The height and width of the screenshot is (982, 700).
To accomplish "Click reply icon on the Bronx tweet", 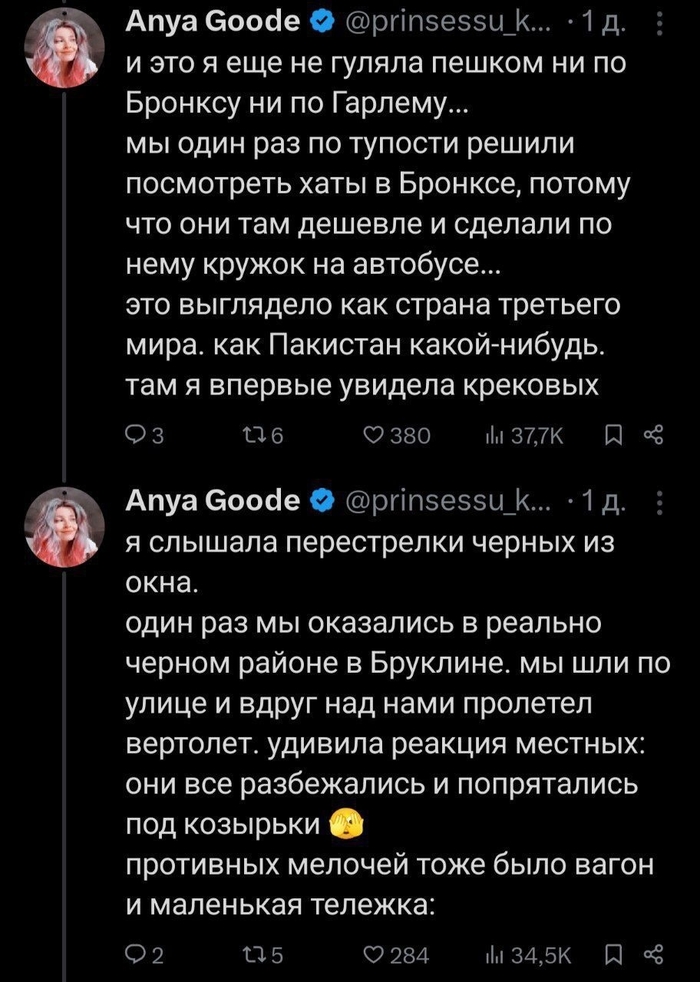I will [133, 435].
